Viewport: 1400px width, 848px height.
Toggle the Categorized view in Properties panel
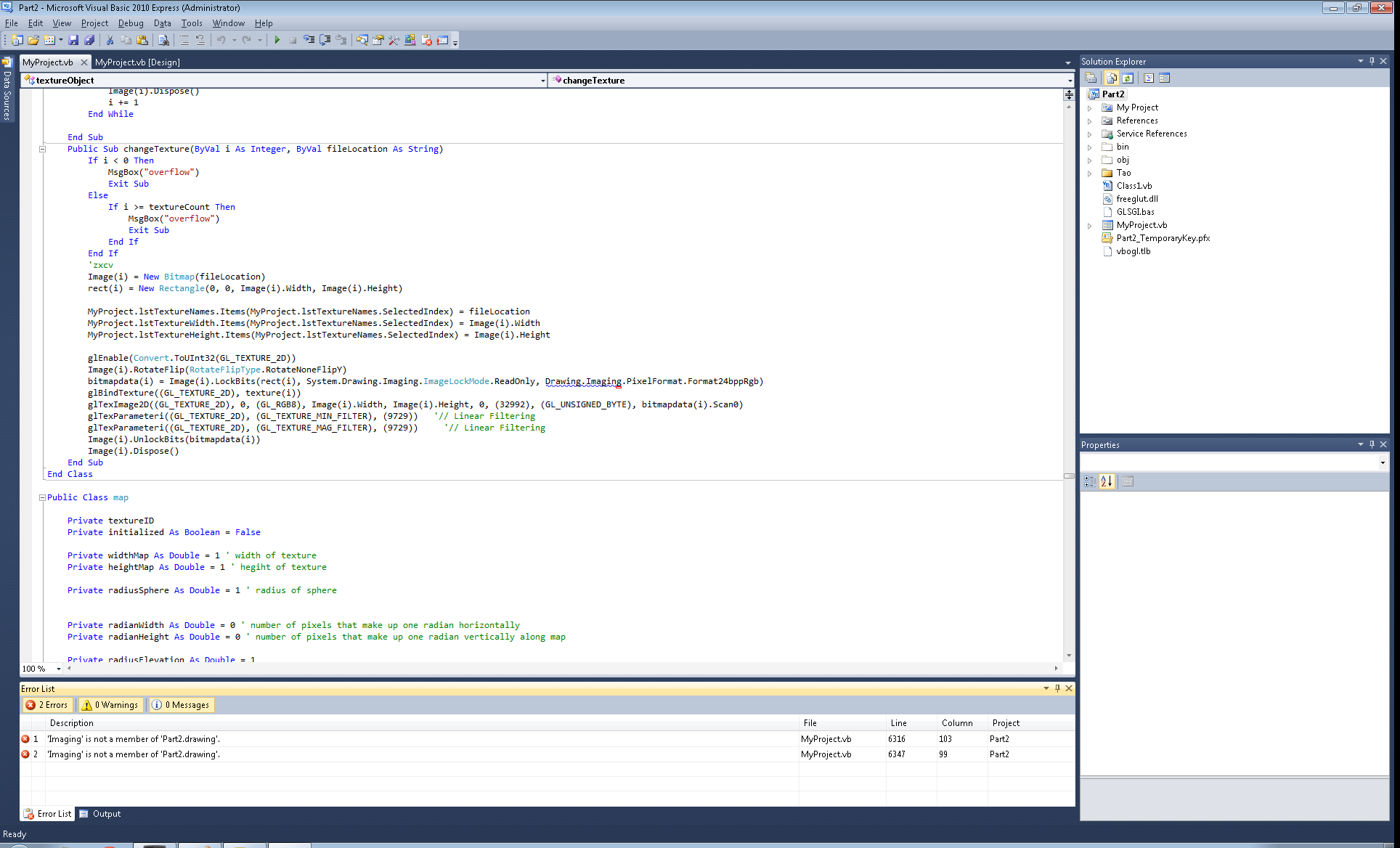1090,481
